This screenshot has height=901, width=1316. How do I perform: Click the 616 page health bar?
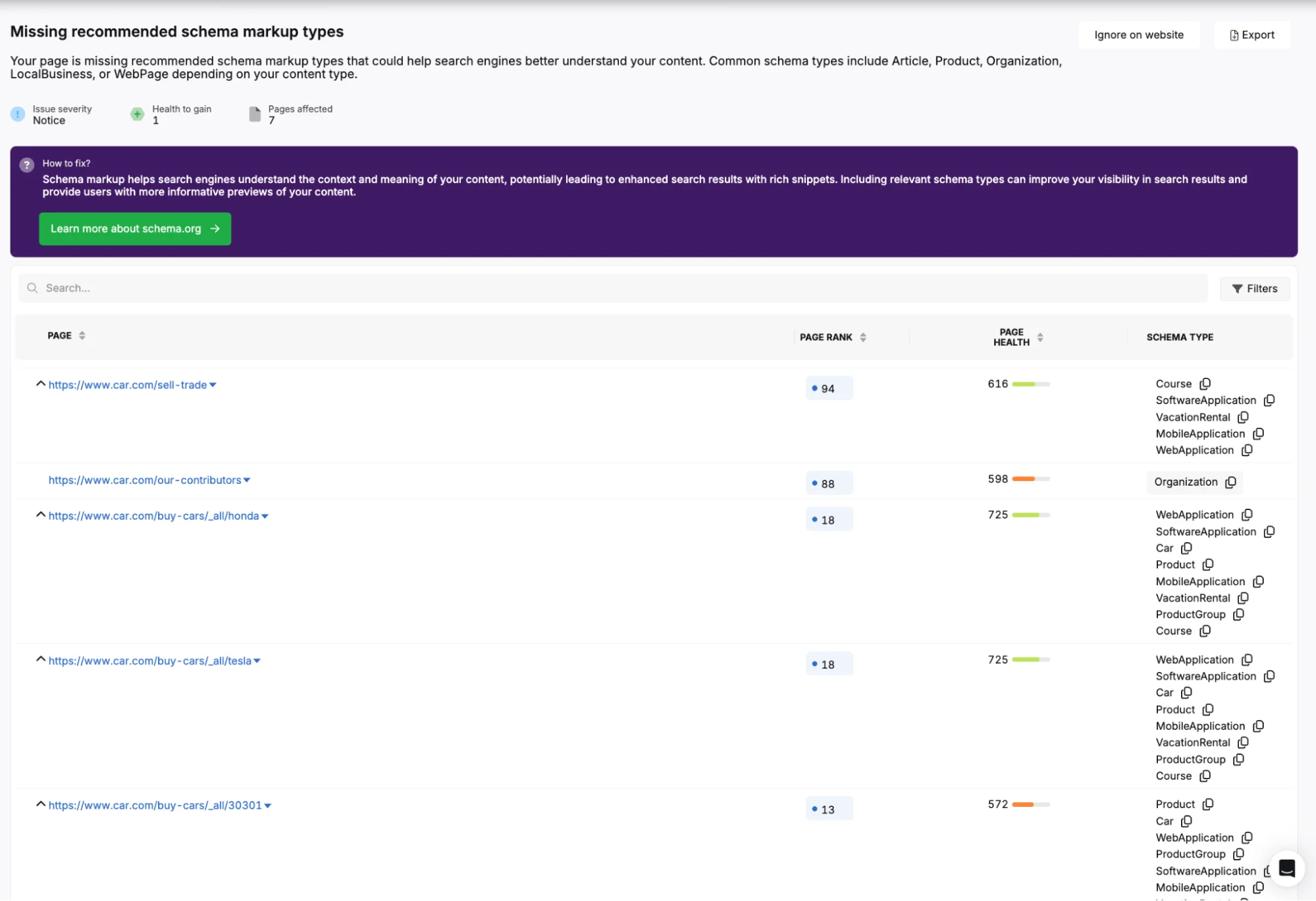pos(1030,384)
